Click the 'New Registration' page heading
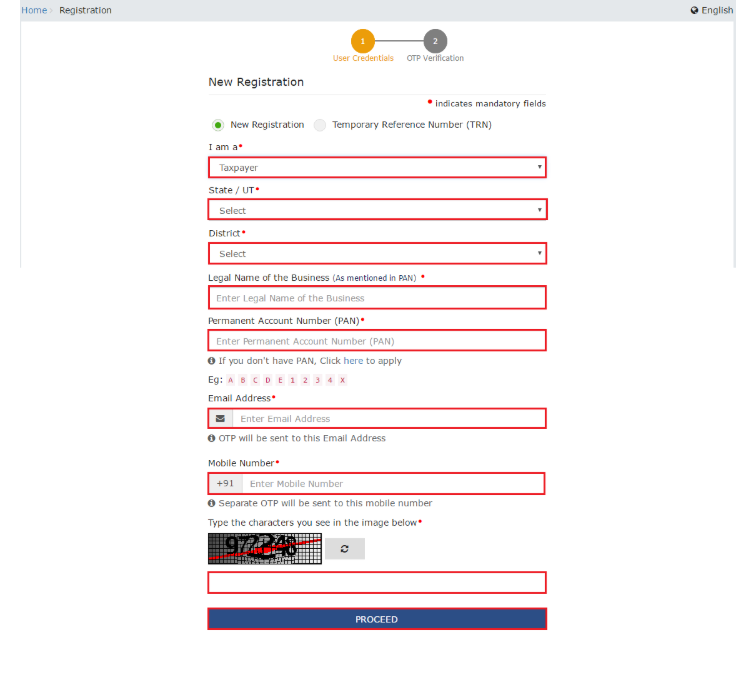This screenshot has height=688, width=752. point(256,82)
